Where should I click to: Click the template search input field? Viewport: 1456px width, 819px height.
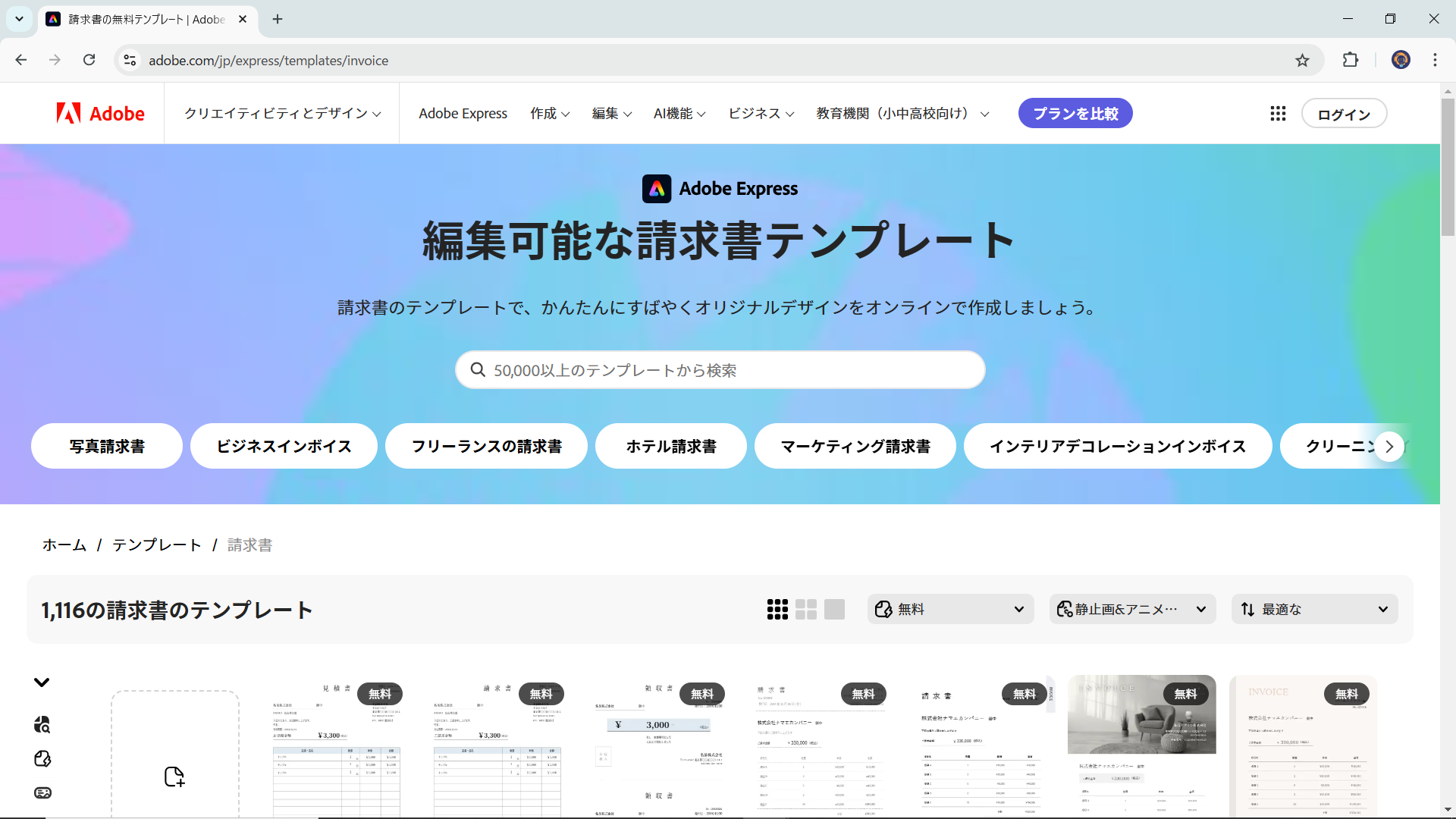[x=720, y=370]
